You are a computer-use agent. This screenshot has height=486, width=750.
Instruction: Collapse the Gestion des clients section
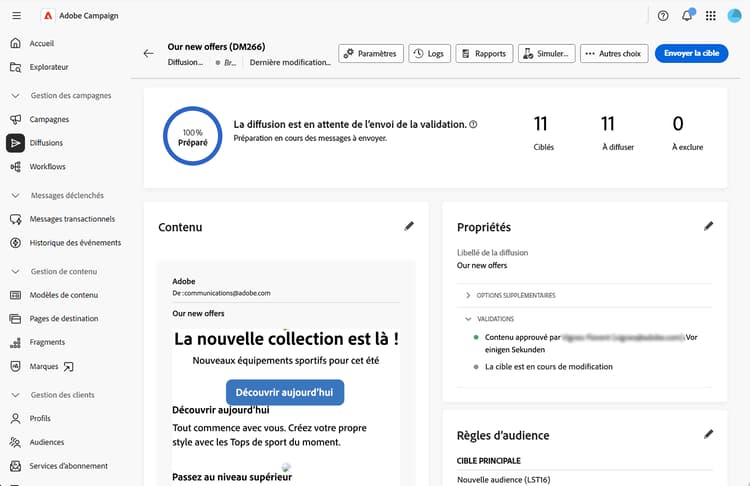16,395
